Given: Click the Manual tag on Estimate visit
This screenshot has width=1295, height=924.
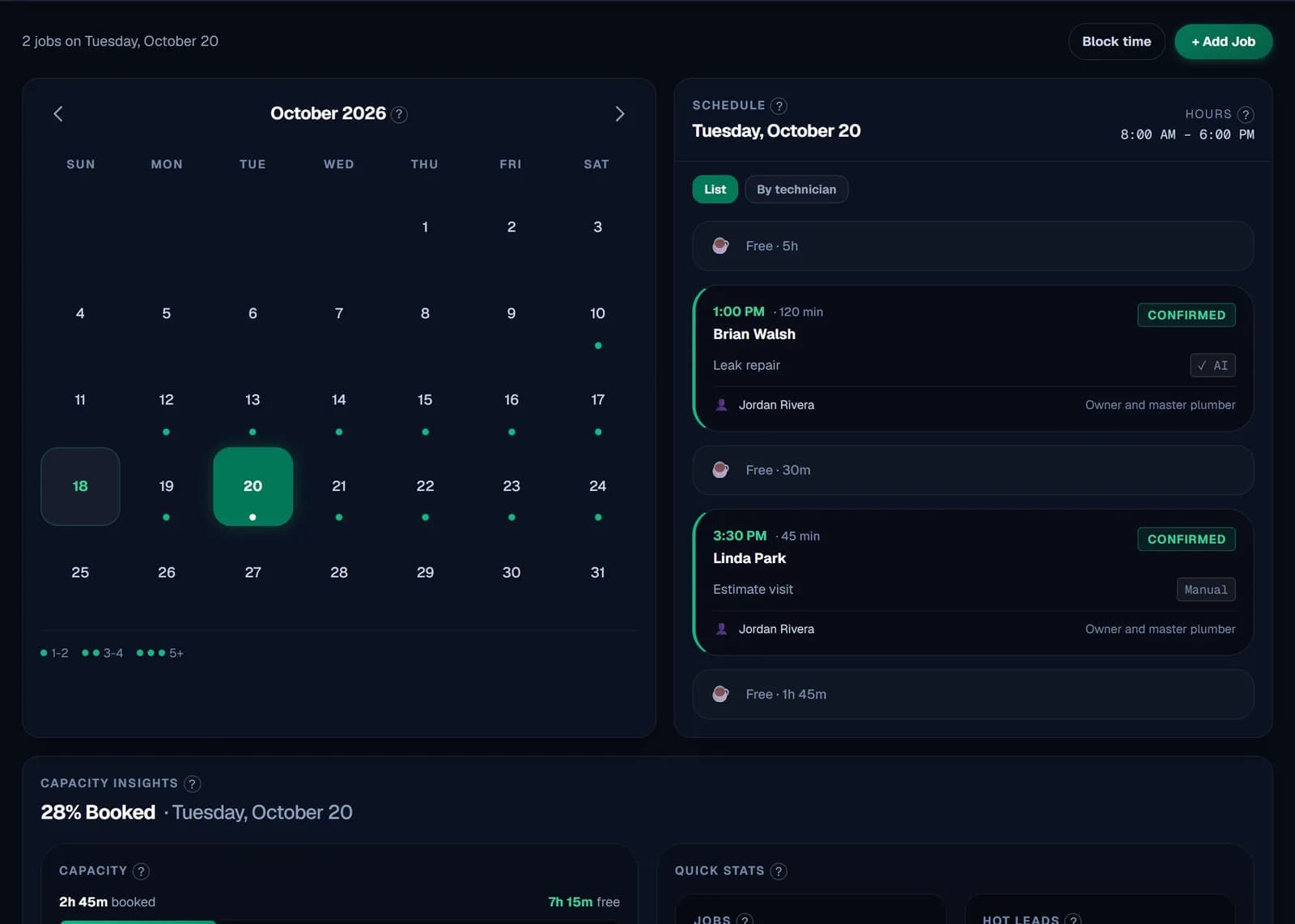Looking at the screenshot, I should [x=1206, y=590].
